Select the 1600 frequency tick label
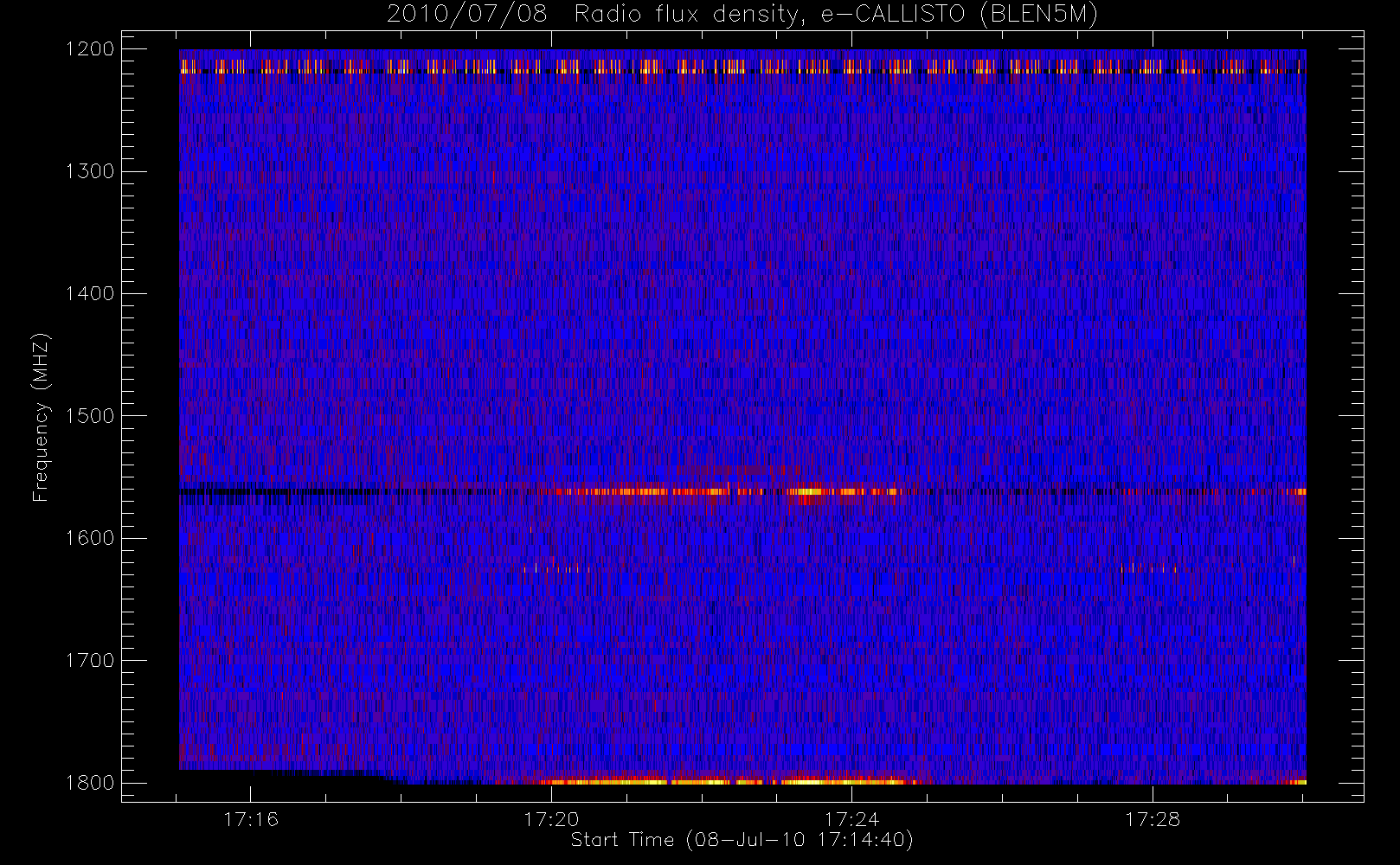This screenshot has width=1400, height=865. [x=91, y=538]
